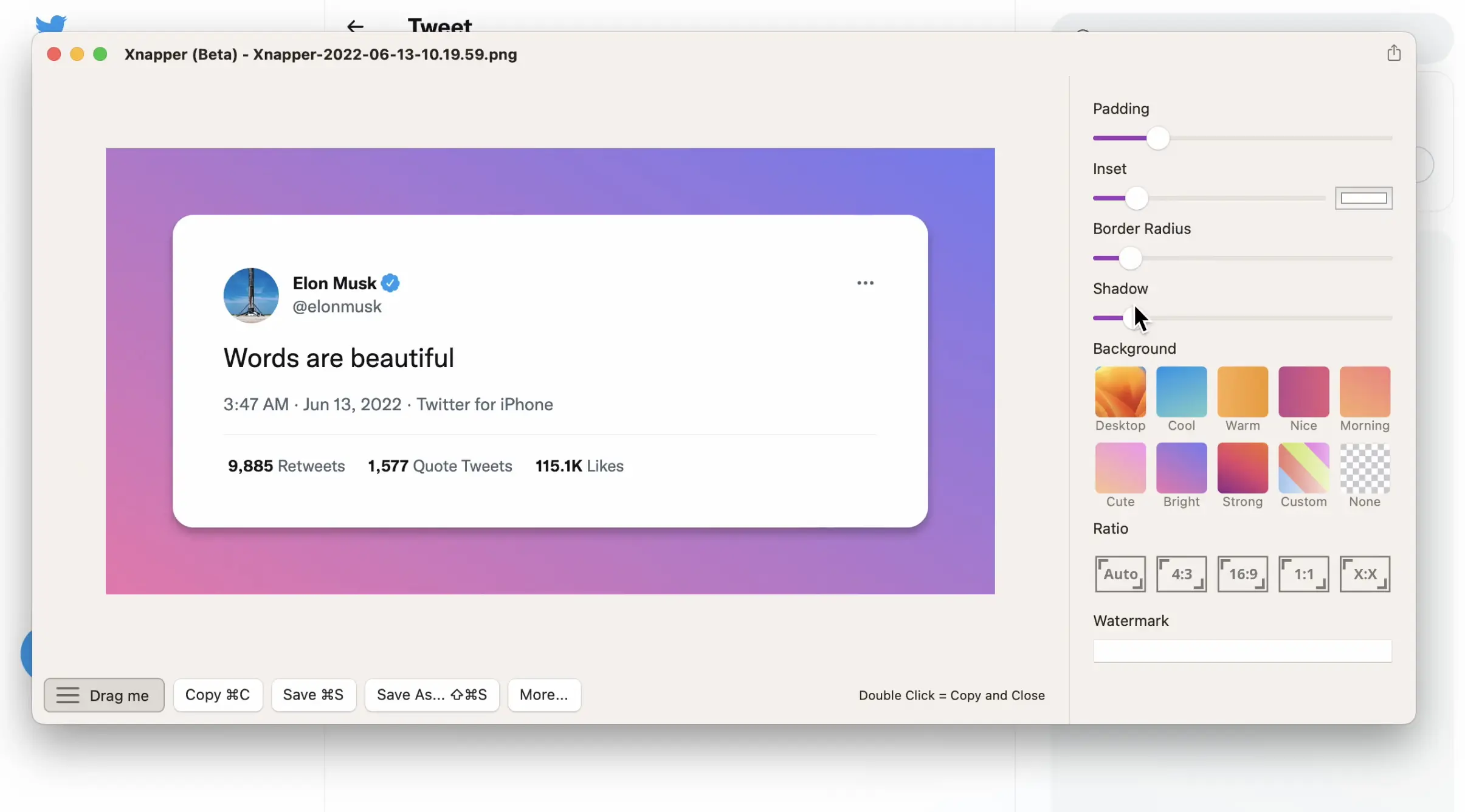Click the '9,885 Retweets' text

click(286, 466)
